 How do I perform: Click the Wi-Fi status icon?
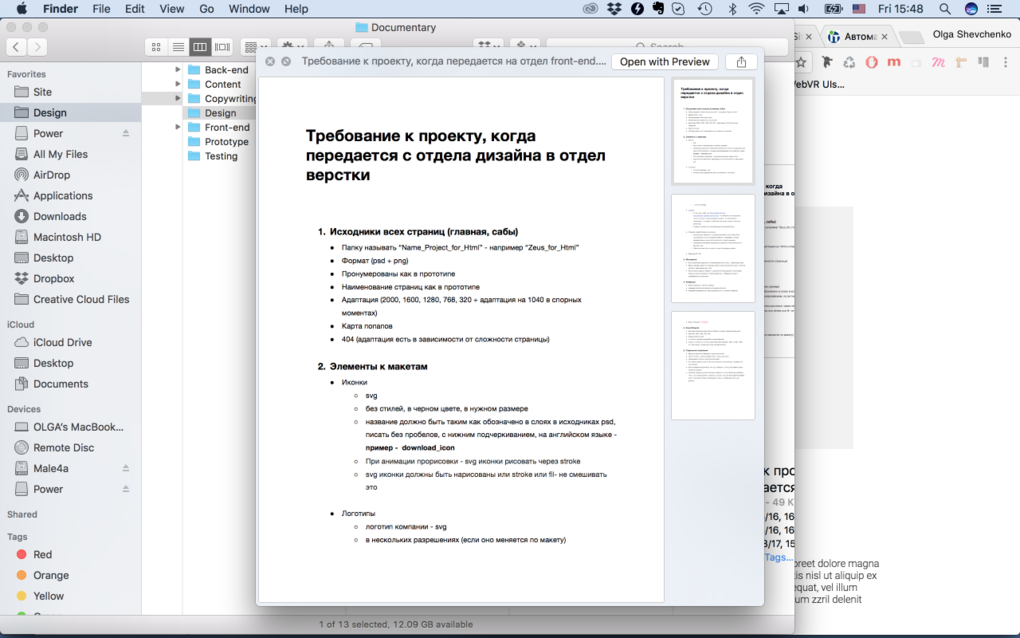(x=756, y=9)
